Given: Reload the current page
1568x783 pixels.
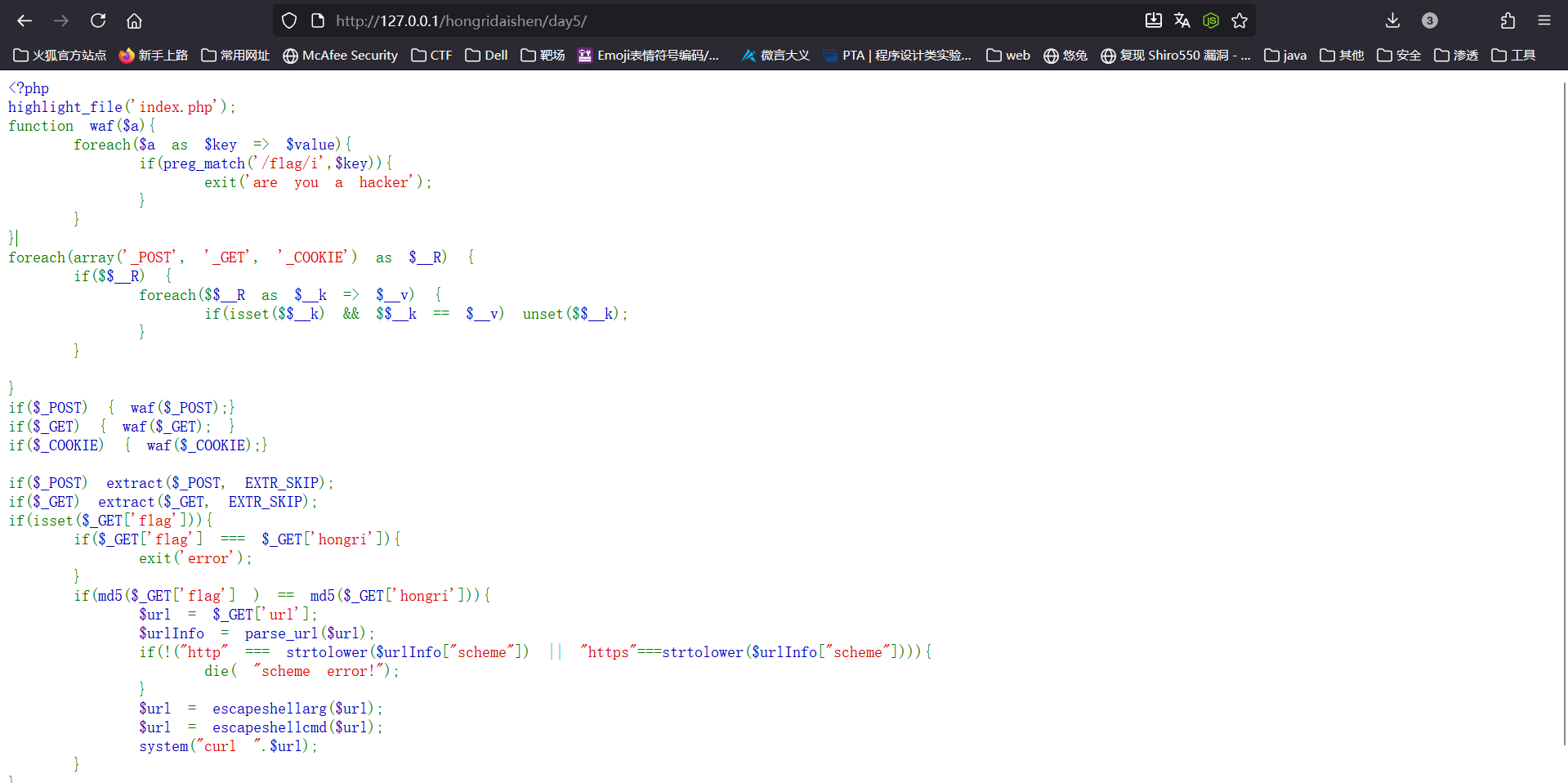Looking at the screenshot, I should pos(98,20).
